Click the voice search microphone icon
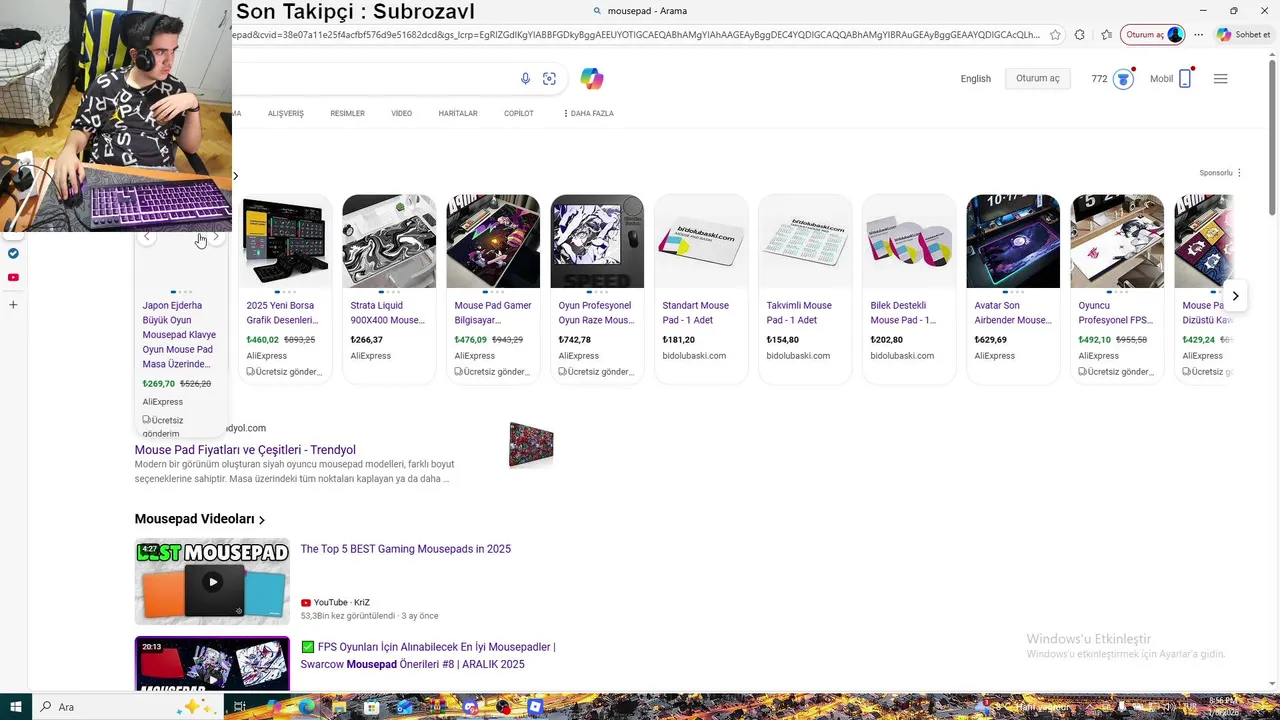Image resolution: width=1280 pixels, height=720 pixels. pos(525,79)
